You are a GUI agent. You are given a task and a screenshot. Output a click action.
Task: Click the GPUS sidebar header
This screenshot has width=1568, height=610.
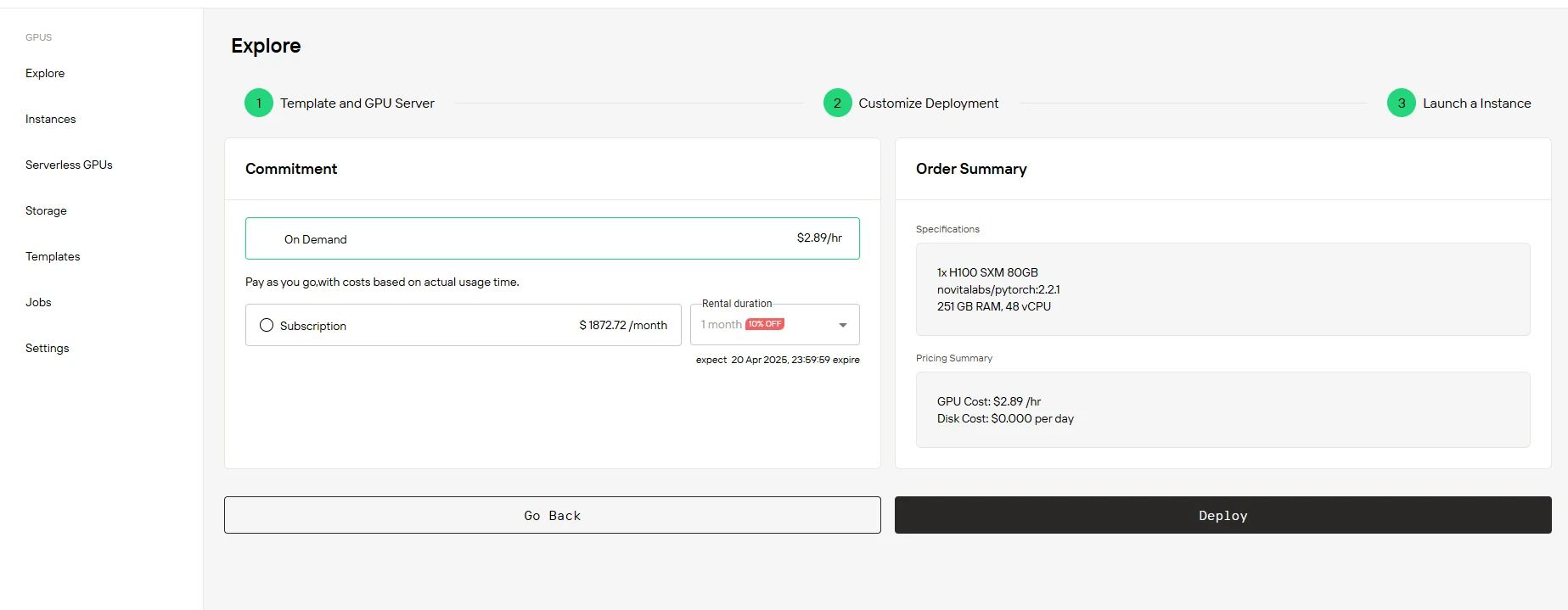coord(38,37)
